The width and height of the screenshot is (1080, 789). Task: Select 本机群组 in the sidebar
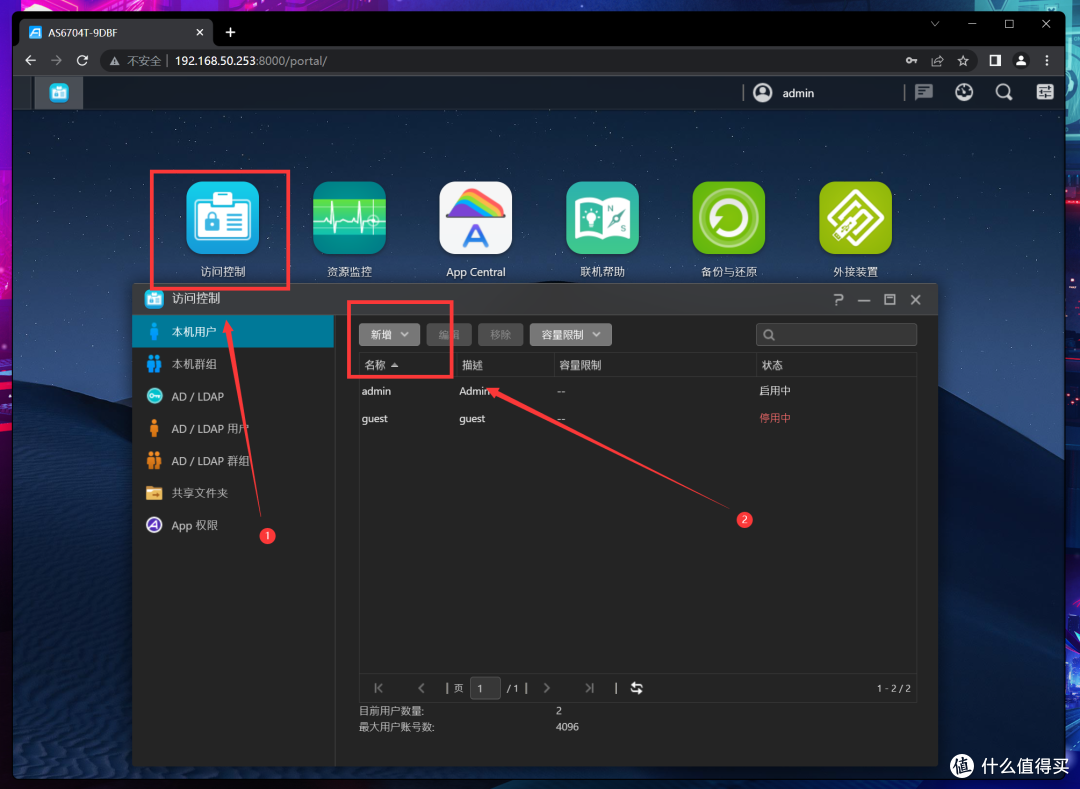click(194, 364)
